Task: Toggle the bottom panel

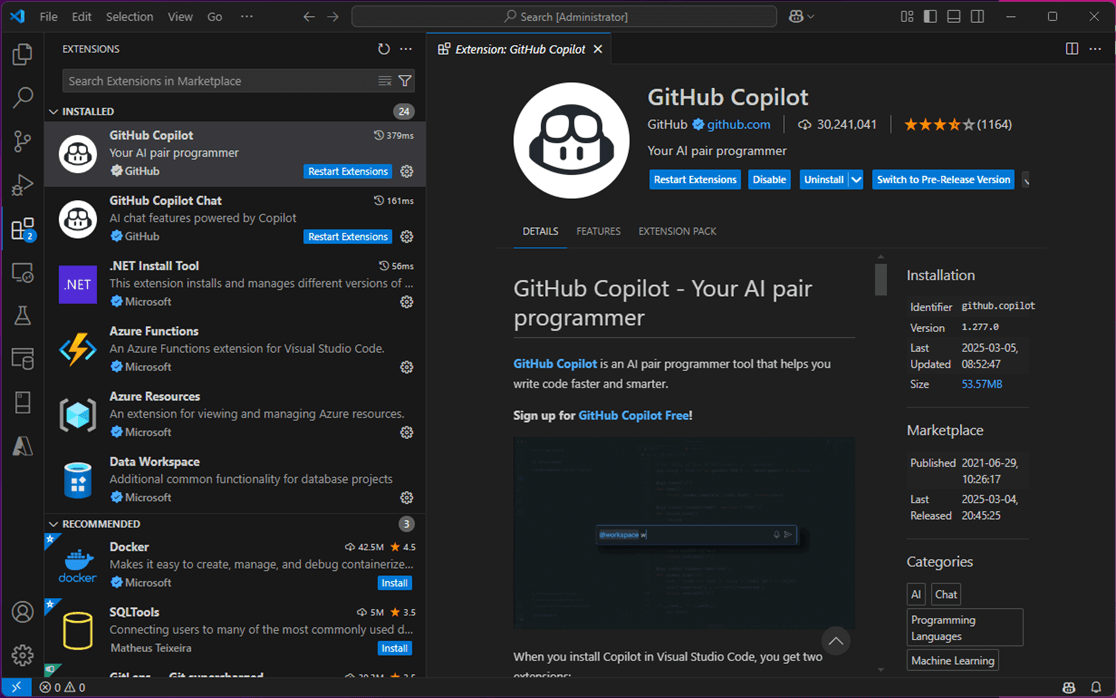Action: click(x=954, y=16)
